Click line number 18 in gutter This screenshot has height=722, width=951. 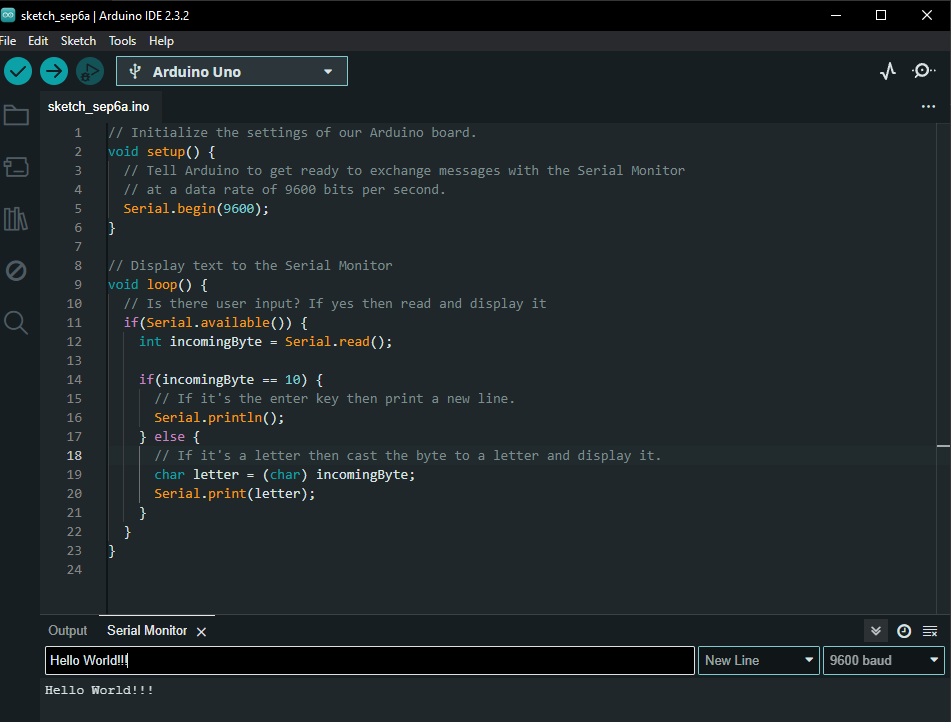pyautogui.click(x=74, y=456)
